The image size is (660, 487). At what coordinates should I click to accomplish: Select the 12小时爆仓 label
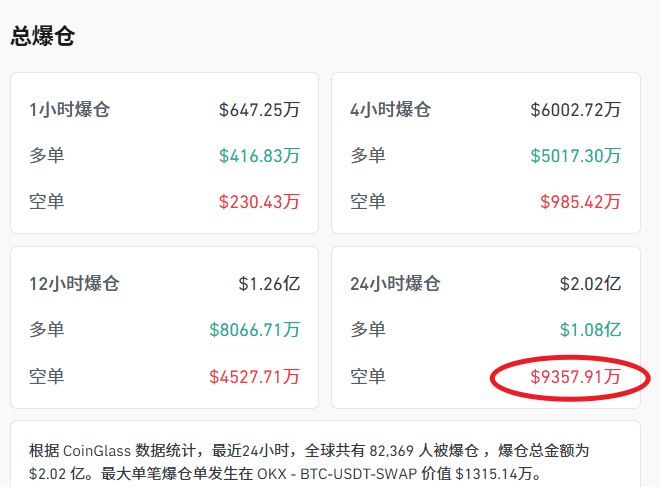click(74, 284)
